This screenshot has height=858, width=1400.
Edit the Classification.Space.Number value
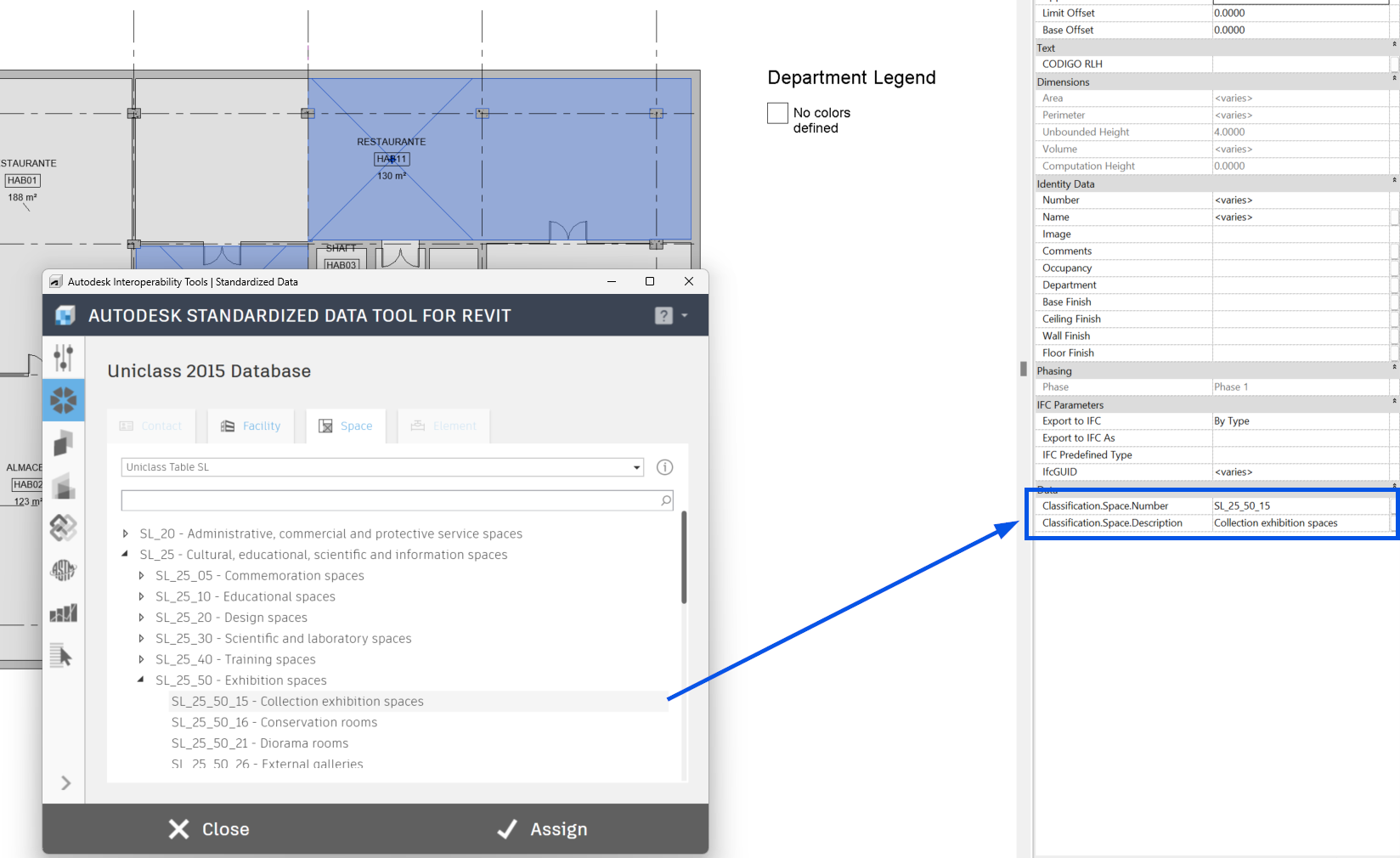[1301, 505]
